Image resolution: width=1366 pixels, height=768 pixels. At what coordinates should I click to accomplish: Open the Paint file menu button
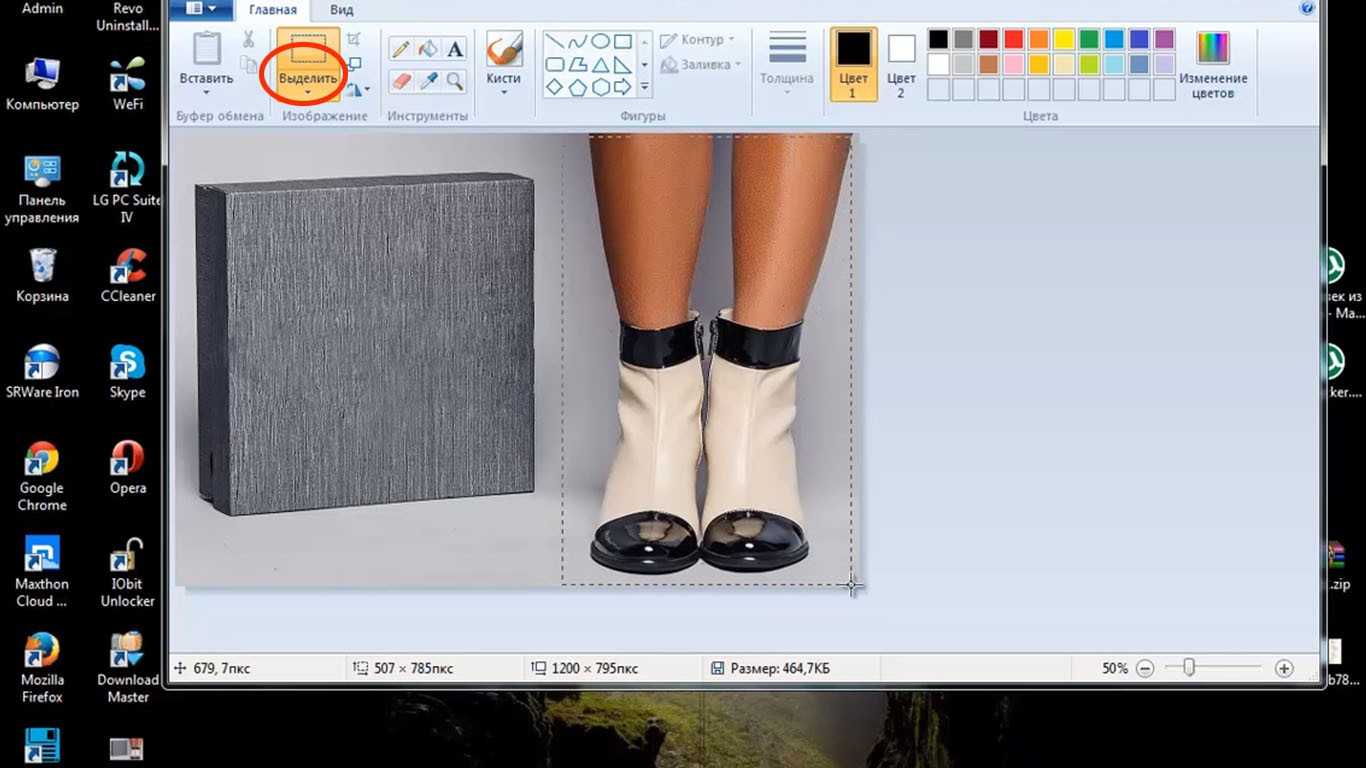(x=201, y=9)
